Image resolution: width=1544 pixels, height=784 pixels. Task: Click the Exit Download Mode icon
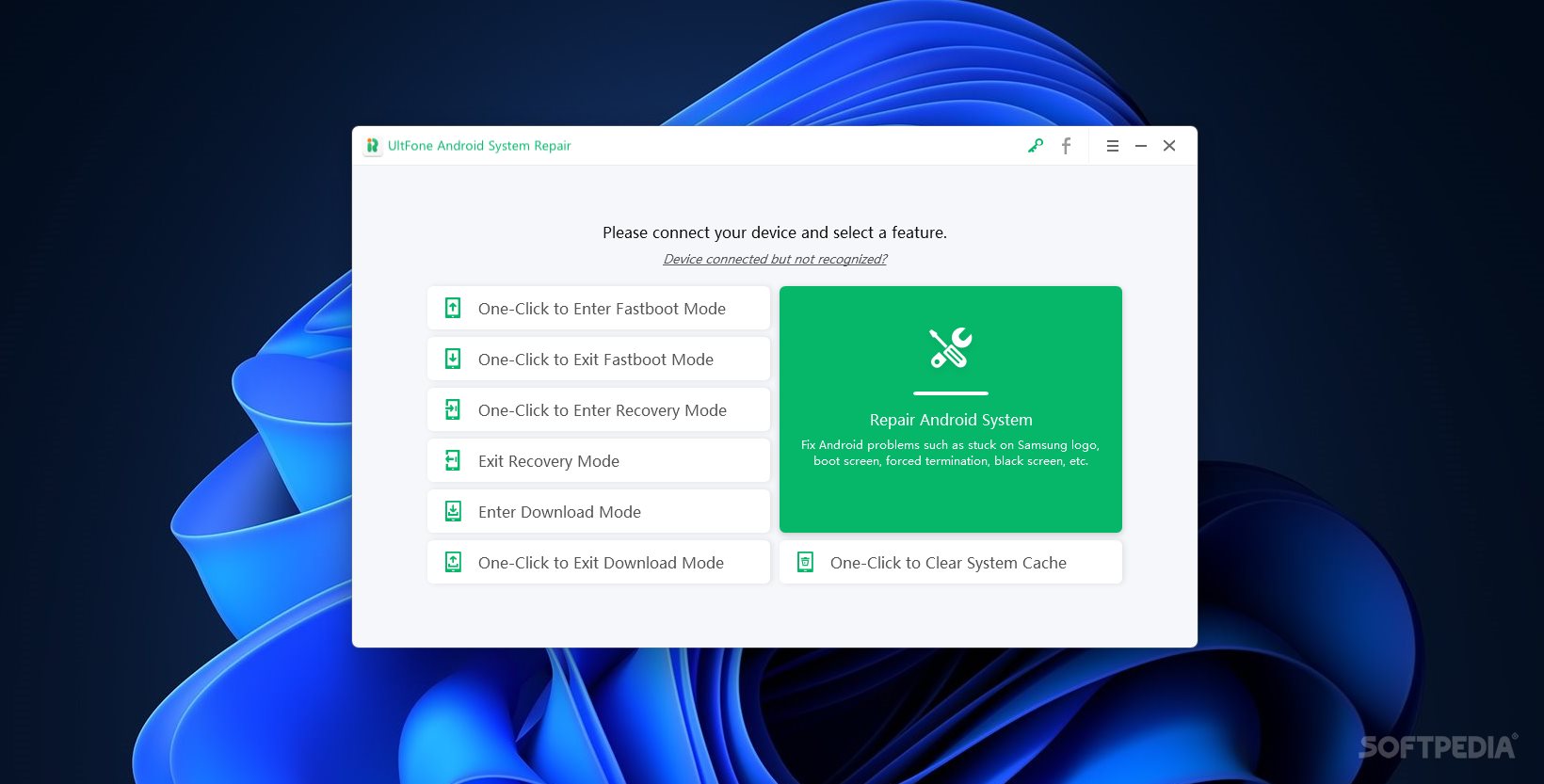click(453, 563)
